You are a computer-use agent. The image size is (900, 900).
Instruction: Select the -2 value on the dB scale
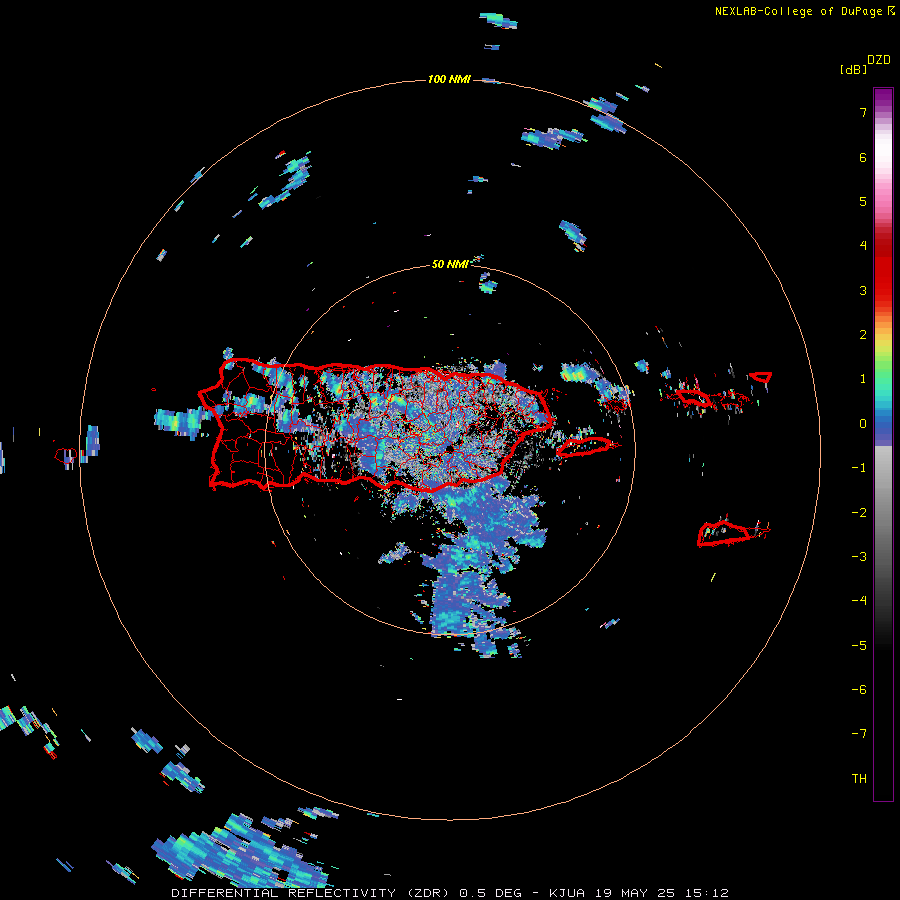coord(859,513)
